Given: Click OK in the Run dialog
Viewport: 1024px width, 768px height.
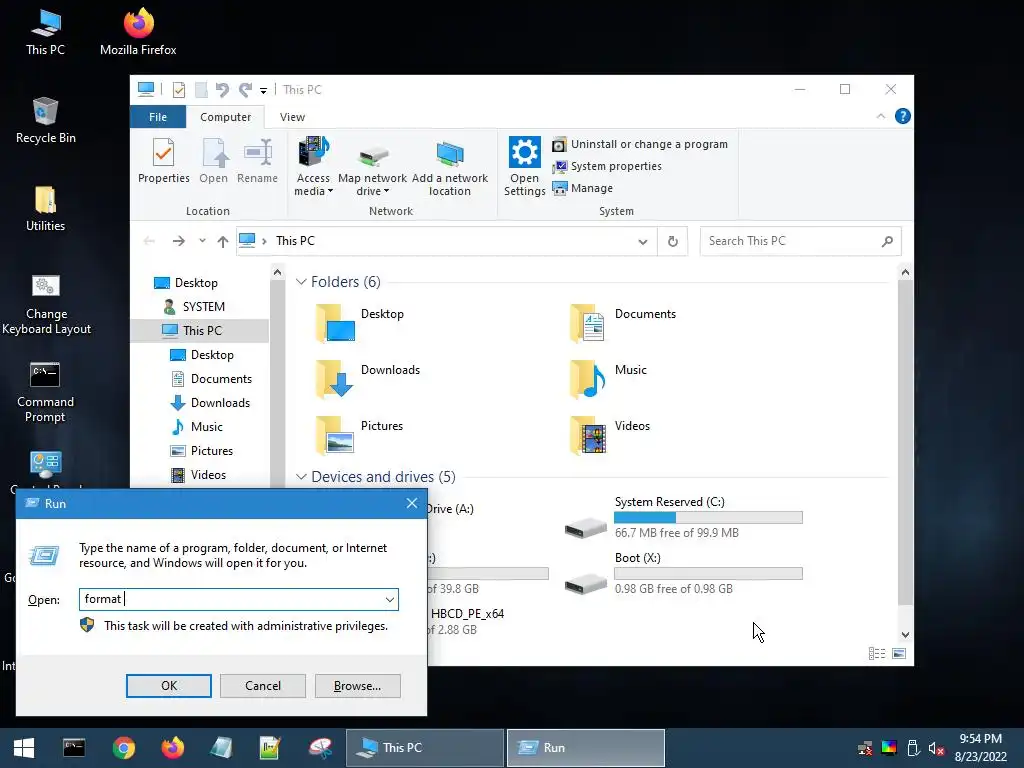Looking at the screenshot, I should tap(168, 686).
